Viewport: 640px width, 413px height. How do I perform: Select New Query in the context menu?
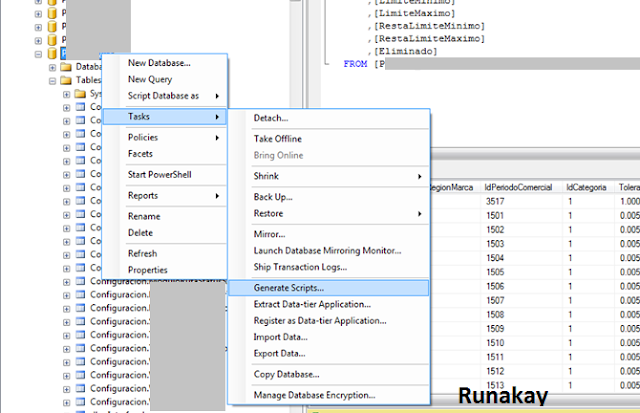(150, 79)
